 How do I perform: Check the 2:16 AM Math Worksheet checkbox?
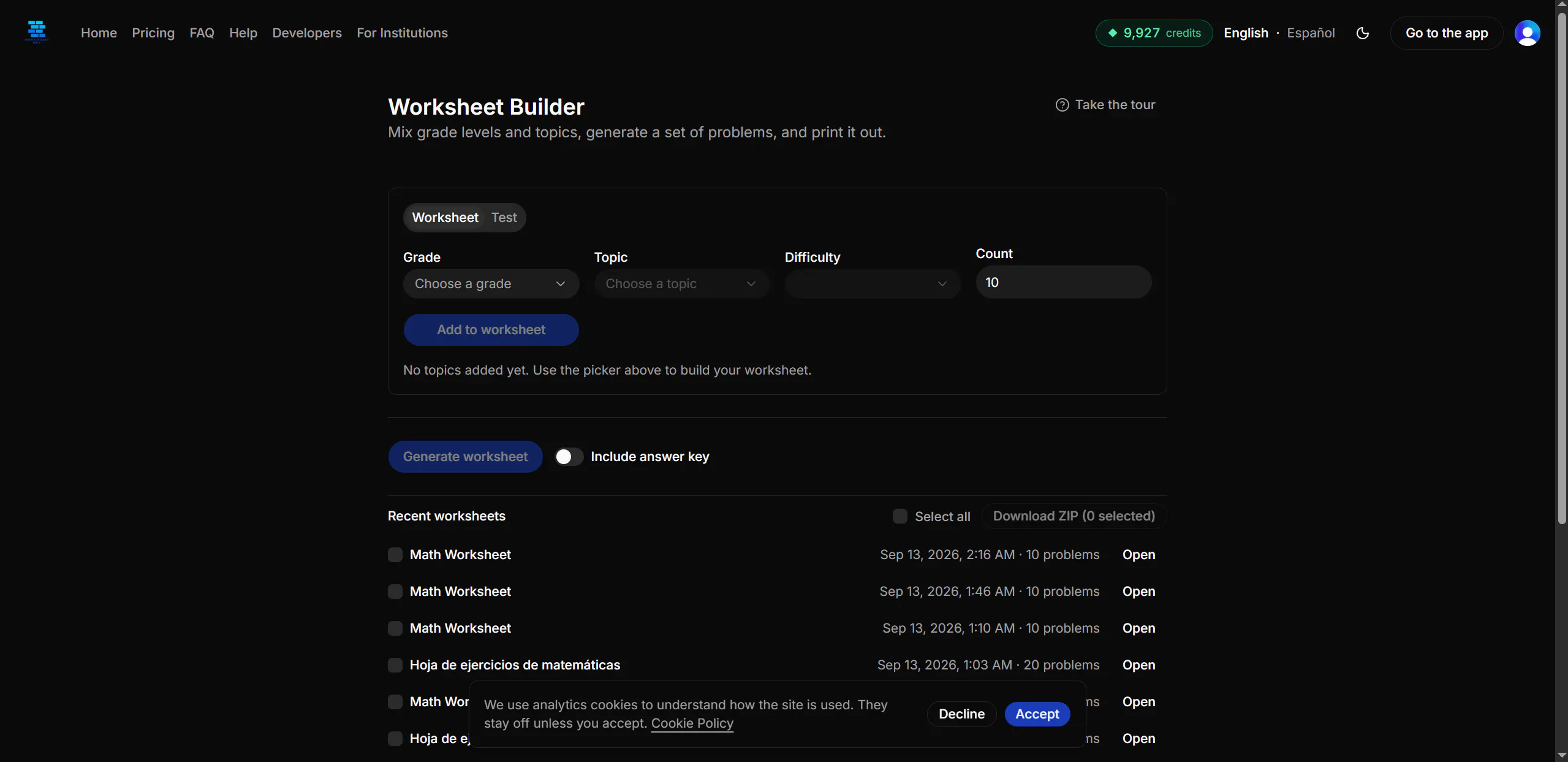pyautogui.click(x=395, y=555)
